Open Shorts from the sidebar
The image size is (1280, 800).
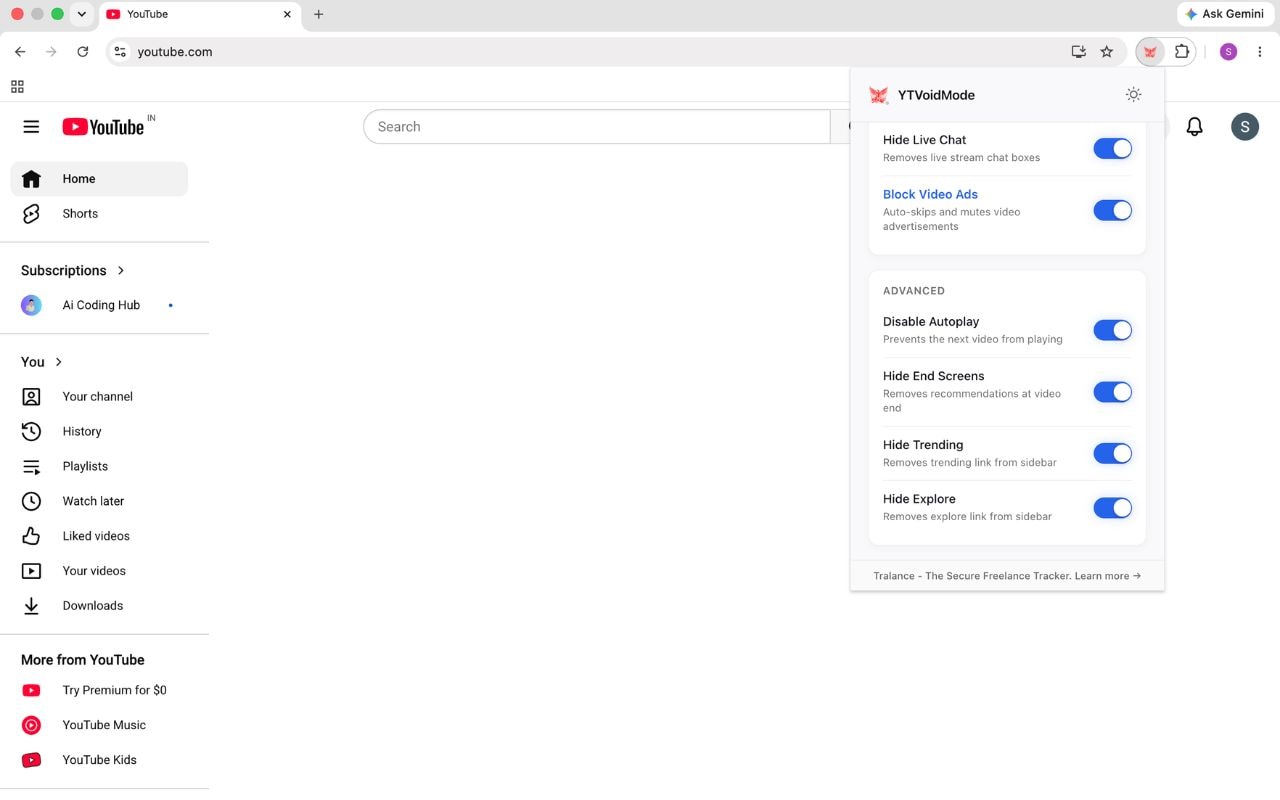(99, 214)
